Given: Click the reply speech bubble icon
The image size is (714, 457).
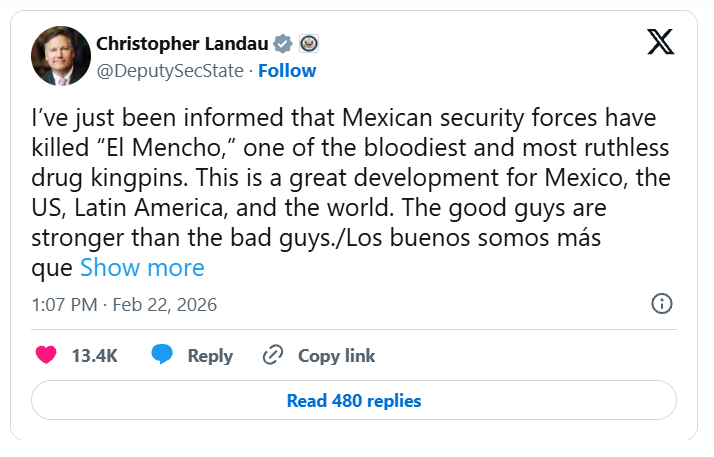Looking at the screenshot, I should click(x=163, y=355).
